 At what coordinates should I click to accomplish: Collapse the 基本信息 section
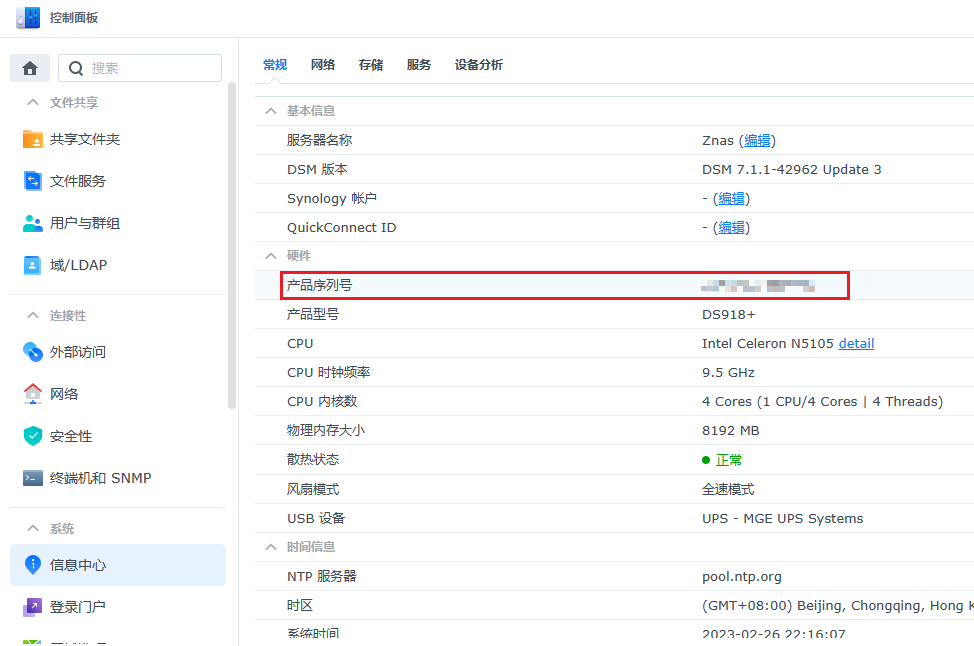click(x=271, y=111)
